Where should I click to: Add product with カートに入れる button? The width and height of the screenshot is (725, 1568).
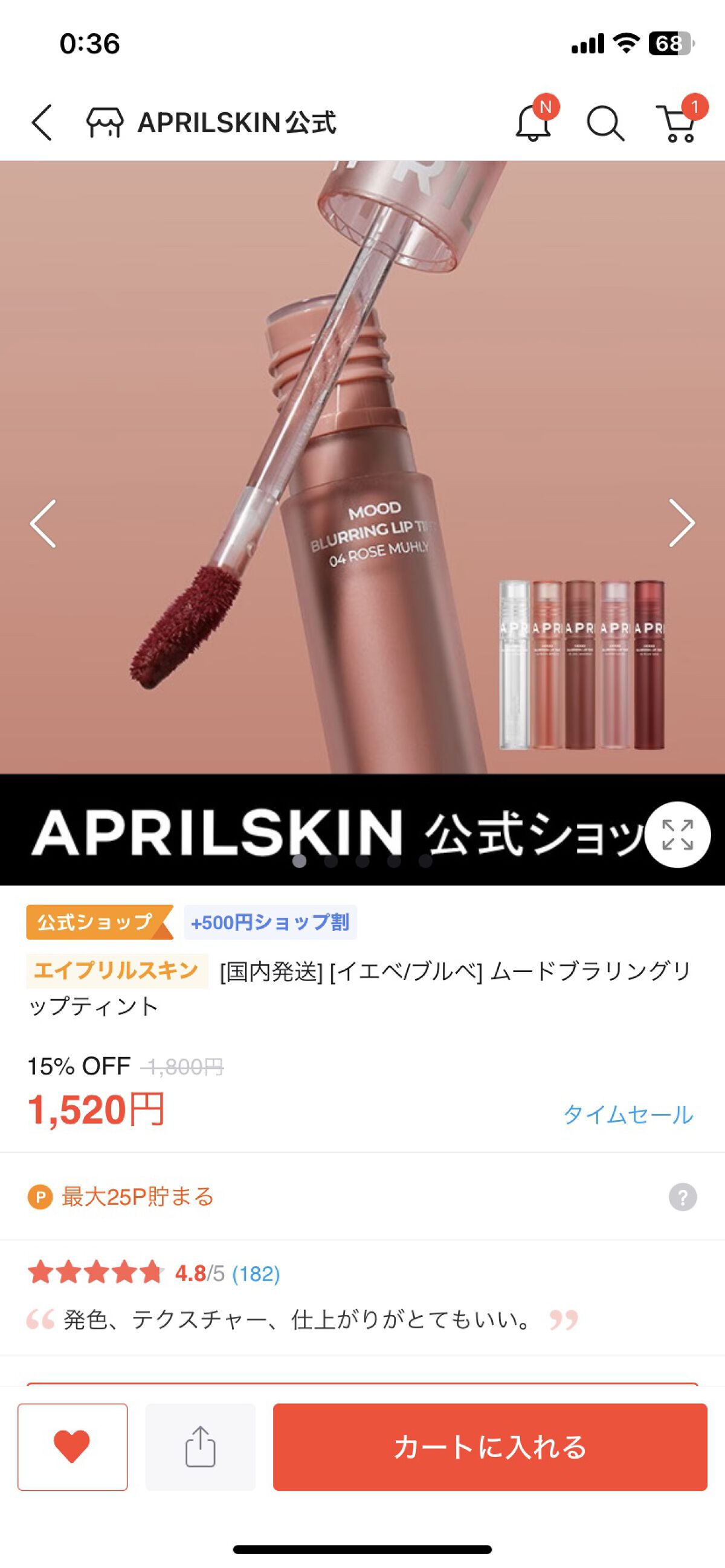tap(490, 1447)
